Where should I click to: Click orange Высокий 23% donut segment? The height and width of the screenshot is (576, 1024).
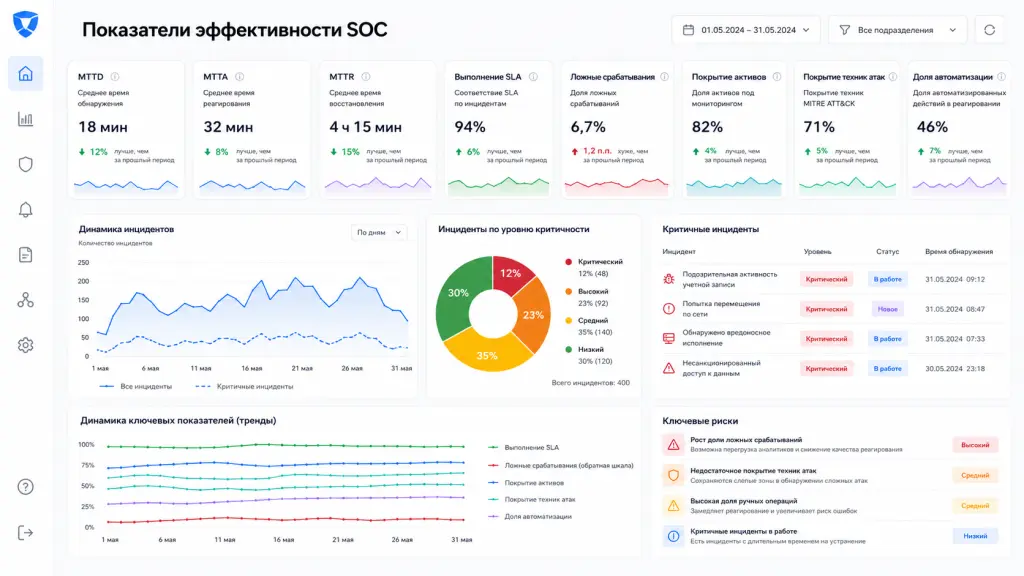point(534,315)
